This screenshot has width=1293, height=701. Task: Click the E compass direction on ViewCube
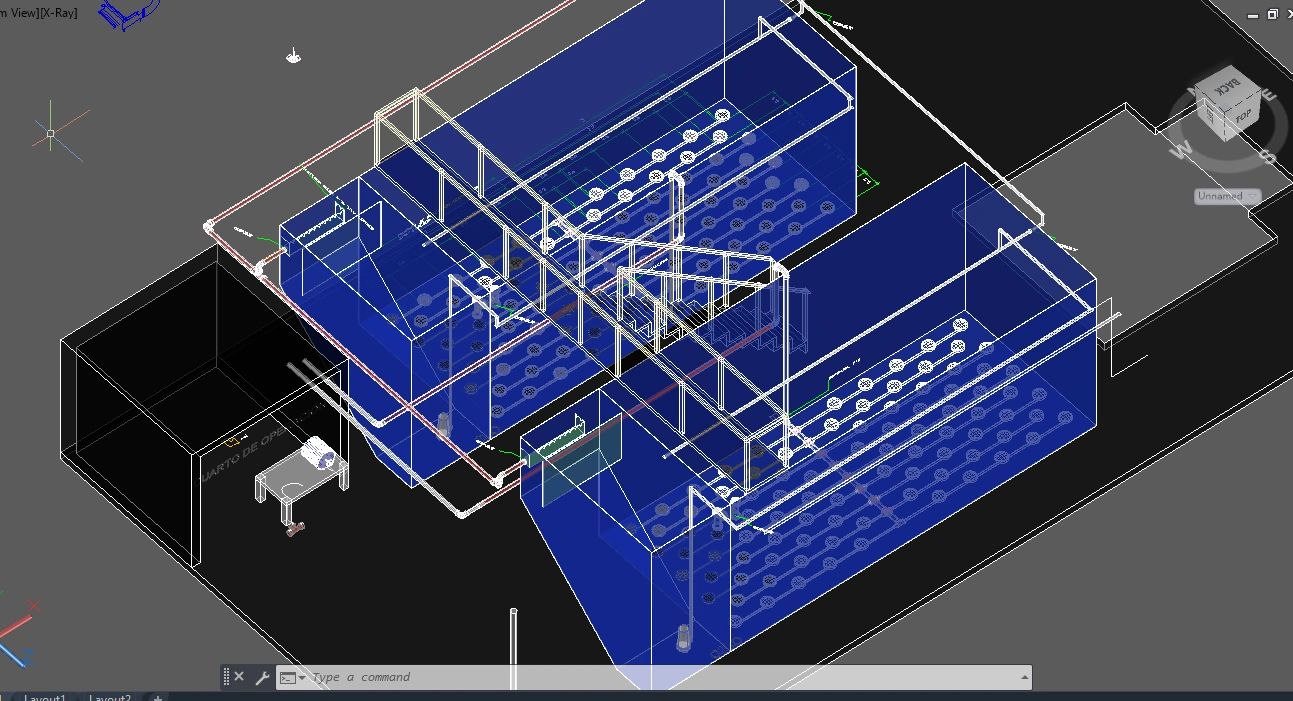coord(1269,95)
